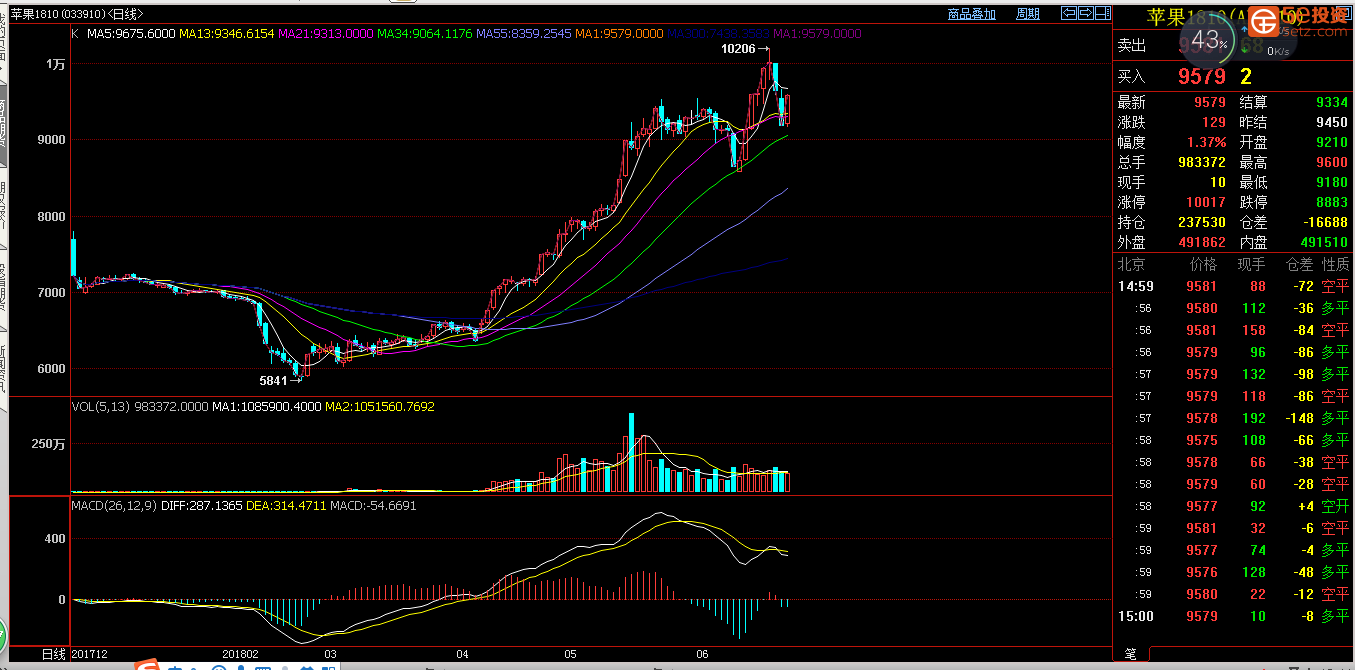Screen dimensions: 1355x670
Task: Click the MACD(26,12,9) indicator label
Action: pyautogui.click(x=114, y=506)
